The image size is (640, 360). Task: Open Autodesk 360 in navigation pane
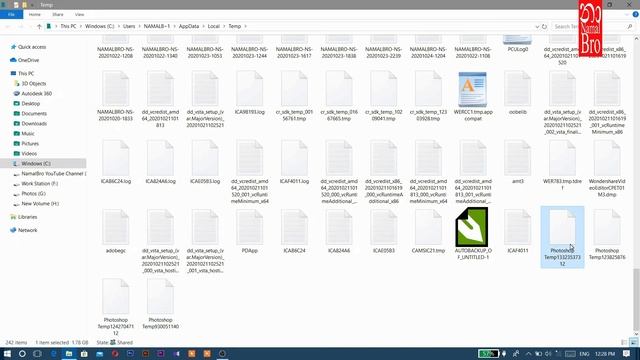36,93
